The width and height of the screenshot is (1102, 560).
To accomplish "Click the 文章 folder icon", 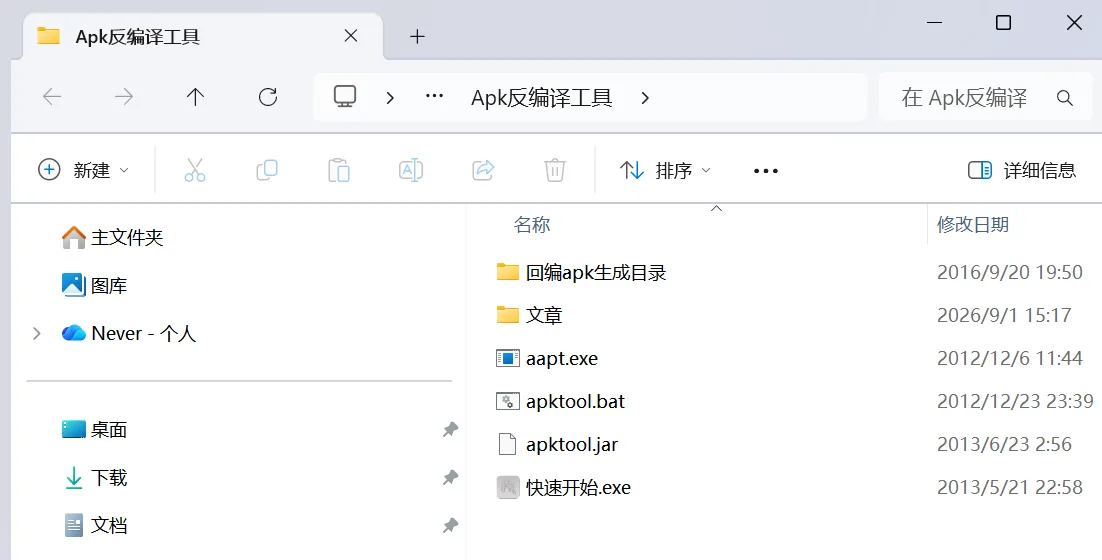I will [507, 315].
